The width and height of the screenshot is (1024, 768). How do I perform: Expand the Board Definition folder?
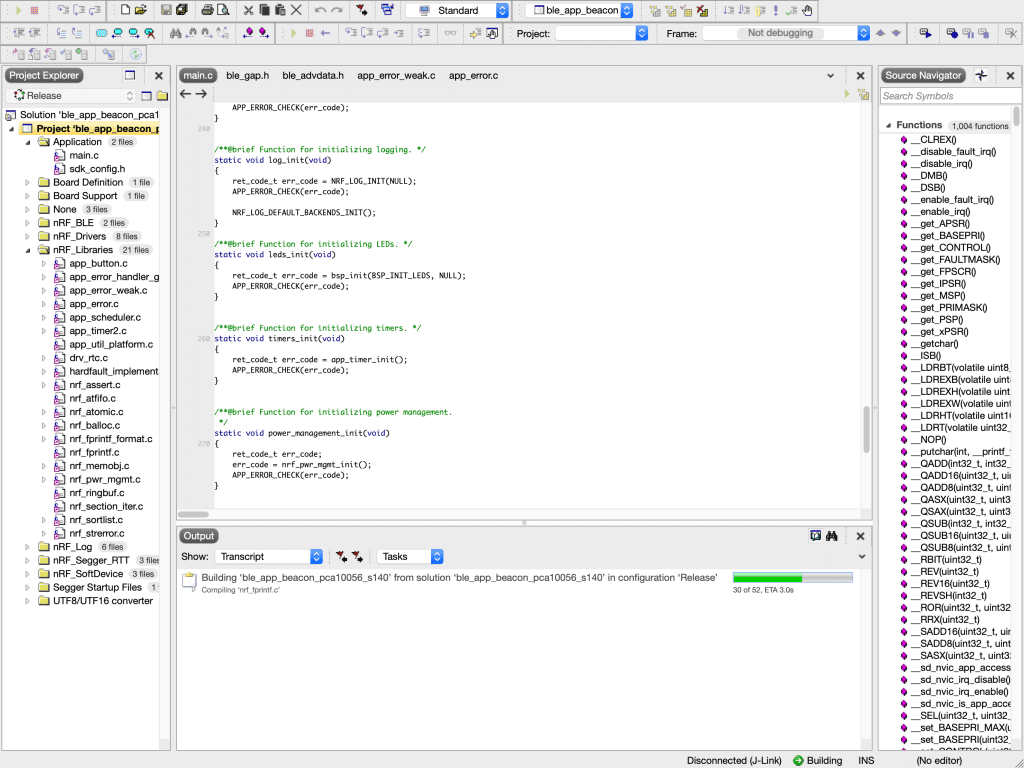[27, 182]
